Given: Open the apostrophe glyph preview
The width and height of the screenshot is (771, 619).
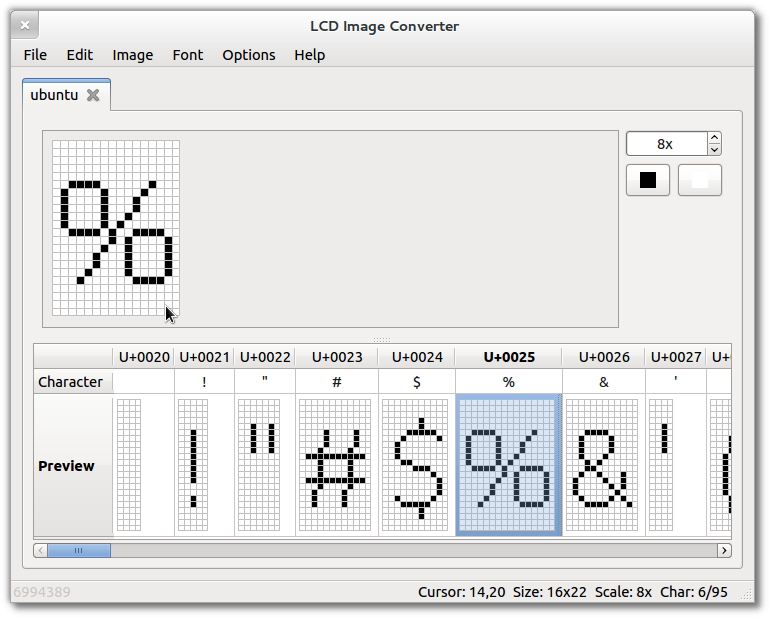Looking at the screenshot, I should [x=661, y=465].
